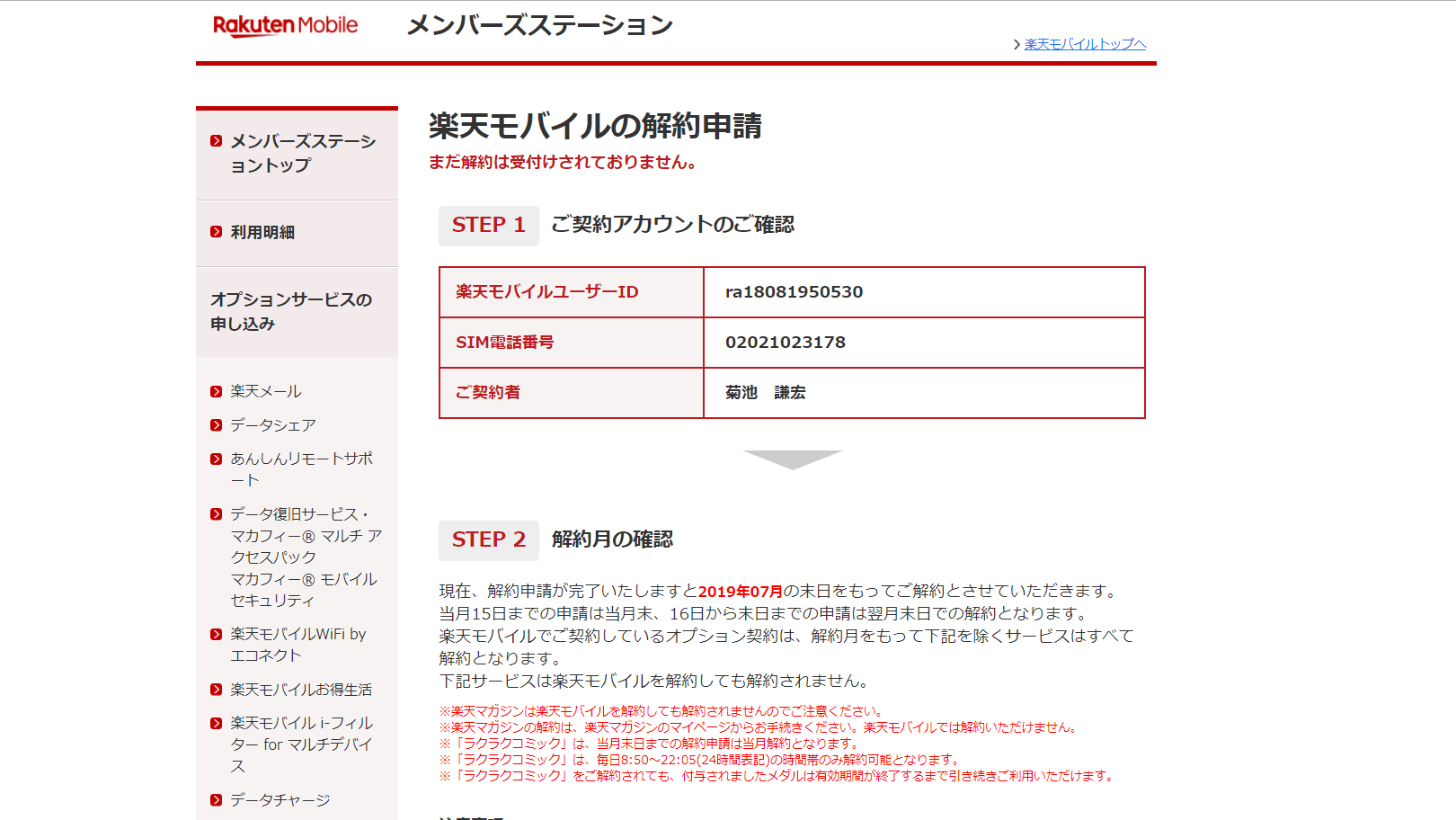The width and height of the screenshot is (1456, 820).
Task: Open メンバーズステーショントップ in sidebar
Action: [303, 153]
